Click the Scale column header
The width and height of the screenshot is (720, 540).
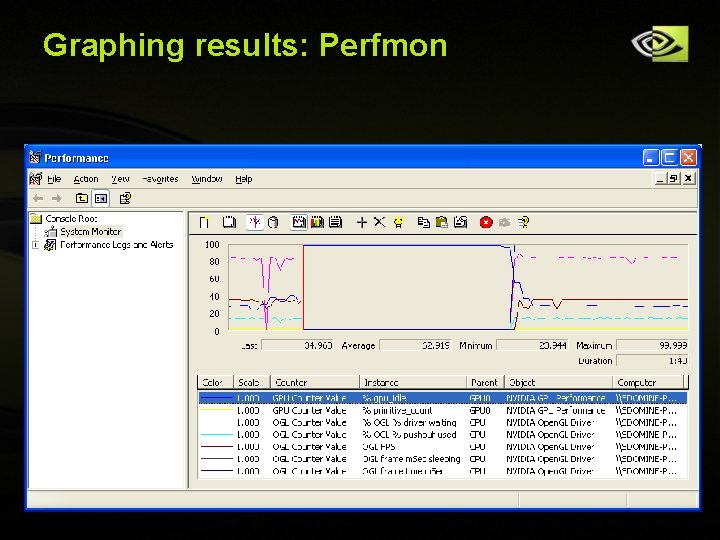(x=252, y=382)
